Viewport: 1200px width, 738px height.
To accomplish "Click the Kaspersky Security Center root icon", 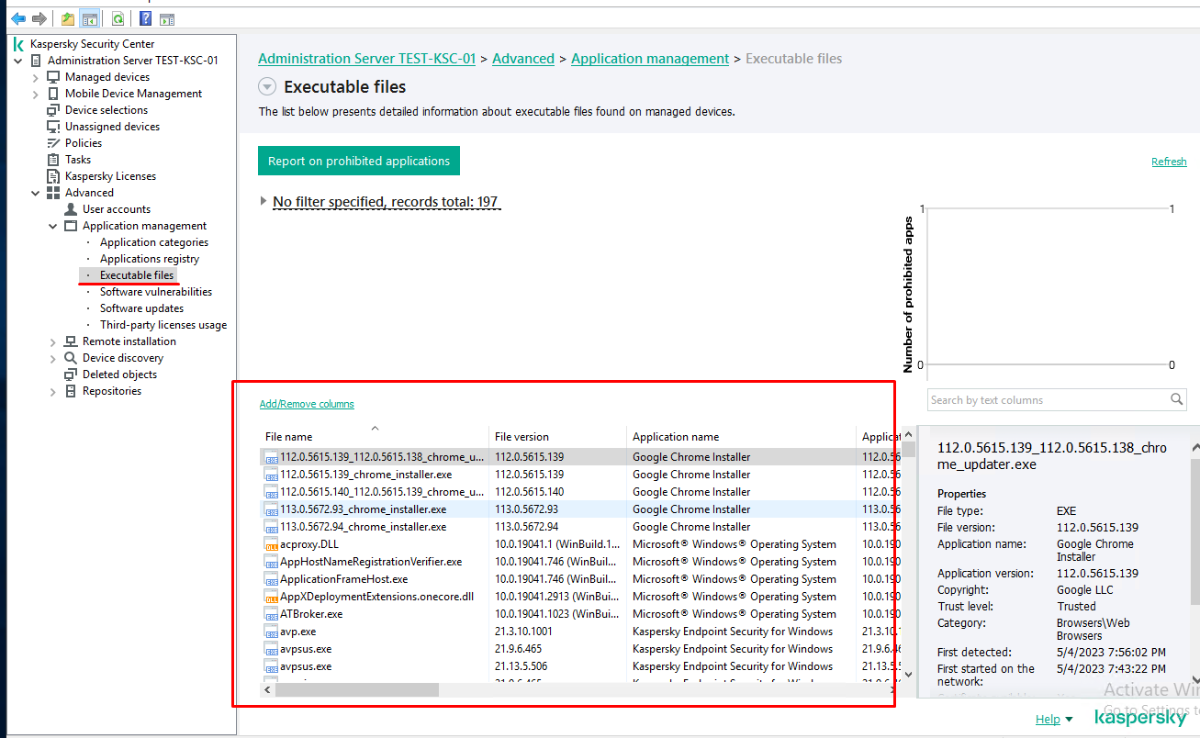I will 19,44.
